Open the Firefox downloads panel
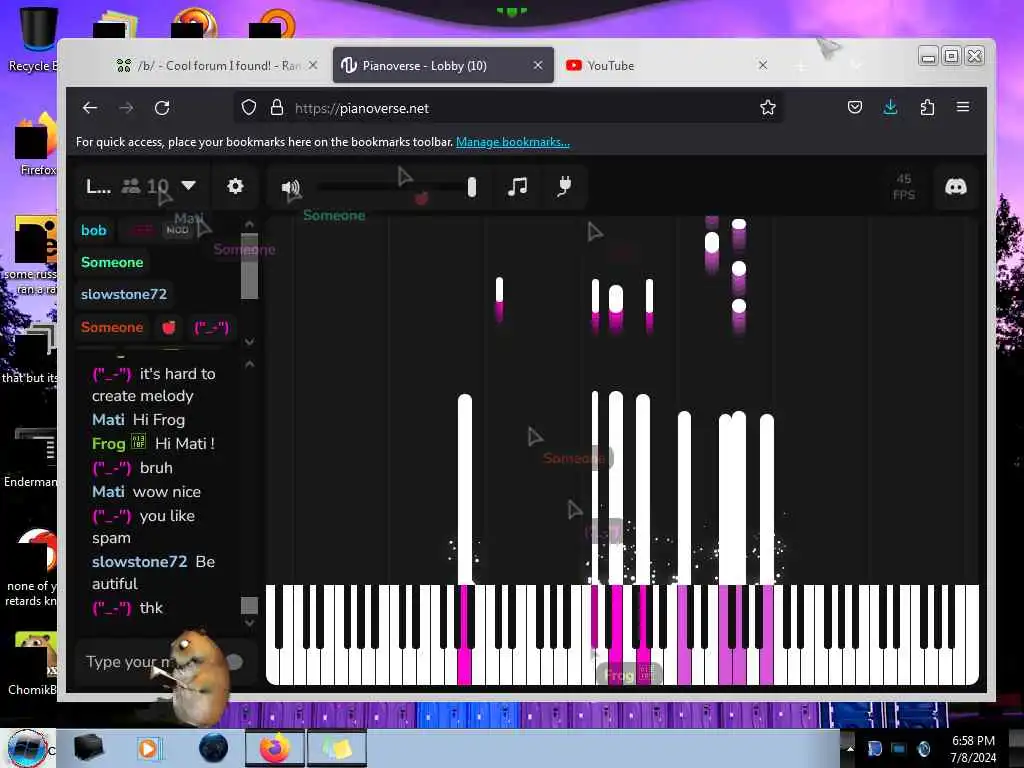 pyautogui.click(x=890, y=108)
